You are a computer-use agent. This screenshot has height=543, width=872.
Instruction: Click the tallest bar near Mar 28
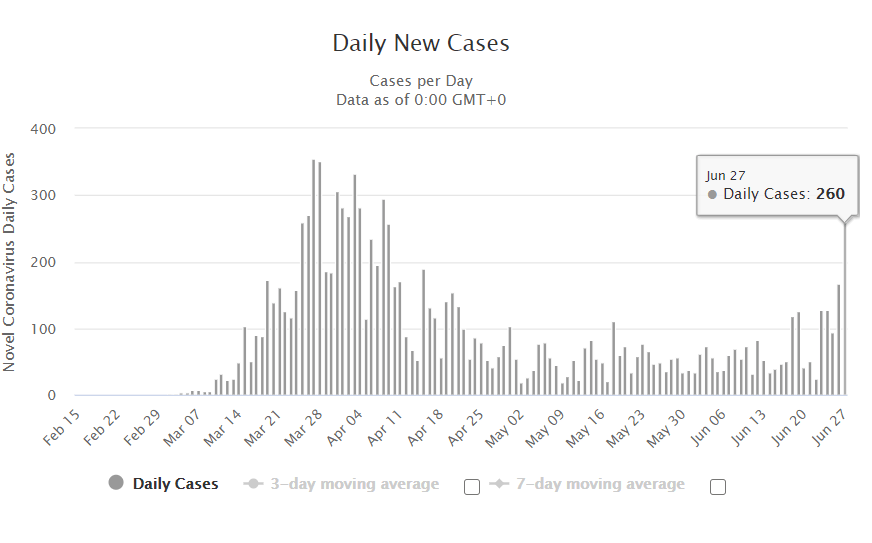pos(313,280)
